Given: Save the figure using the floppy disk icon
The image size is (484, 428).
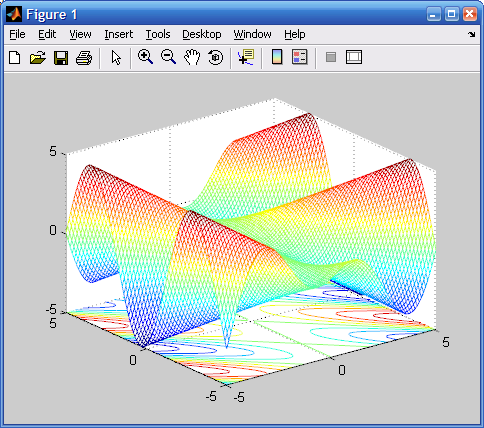Looking at the screenshot, I should click(61, 58).
